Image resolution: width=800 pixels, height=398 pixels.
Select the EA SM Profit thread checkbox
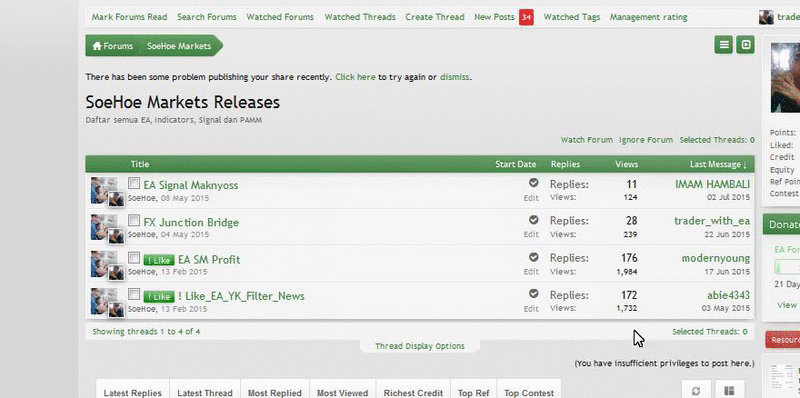[134, 257]
